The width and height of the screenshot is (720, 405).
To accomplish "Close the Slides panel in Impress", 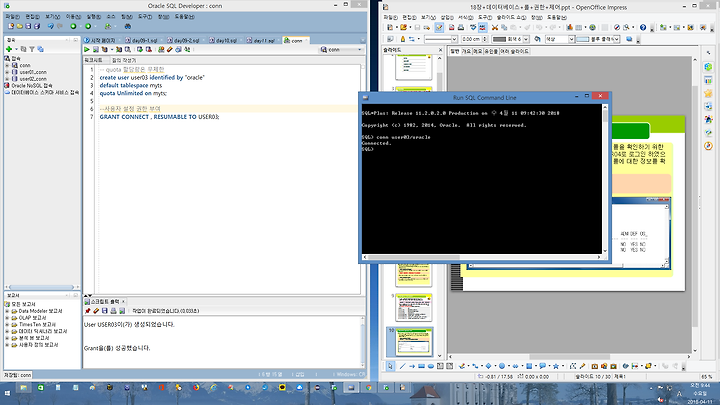I will [440, 50].
